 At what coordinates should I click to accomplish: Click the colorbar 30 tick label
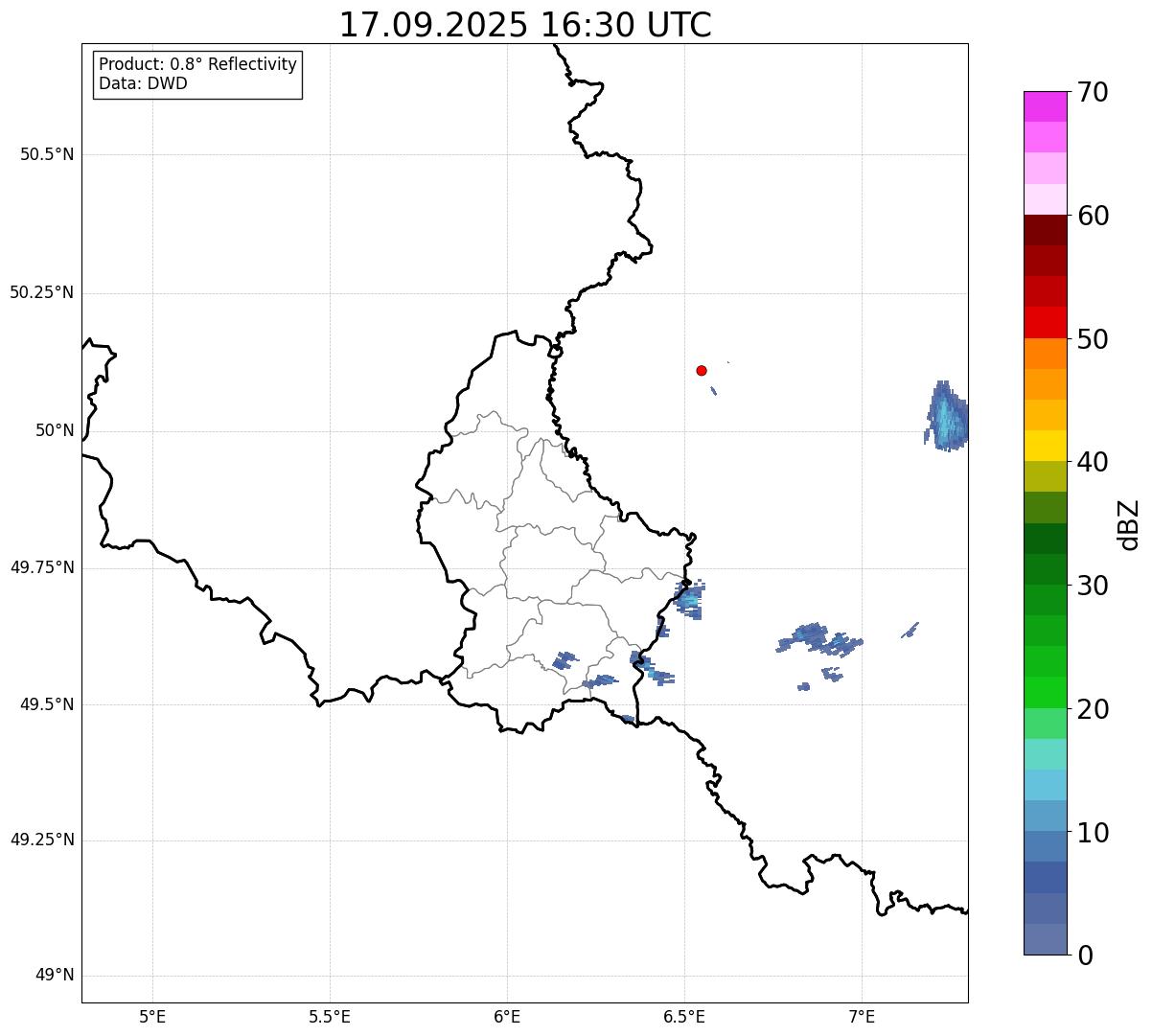[x=1093, y=586]
